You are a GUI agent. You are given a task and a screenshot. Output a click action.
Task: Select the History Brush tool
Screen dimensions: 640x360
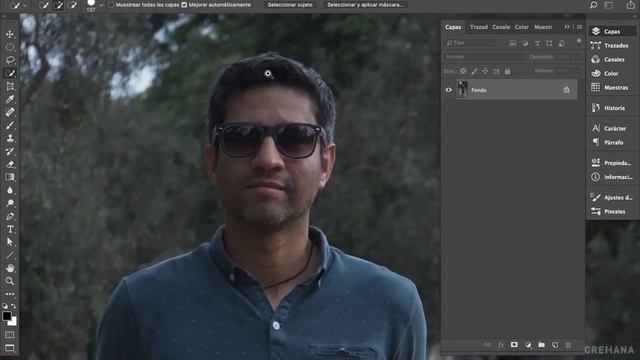tap(10, 151)
